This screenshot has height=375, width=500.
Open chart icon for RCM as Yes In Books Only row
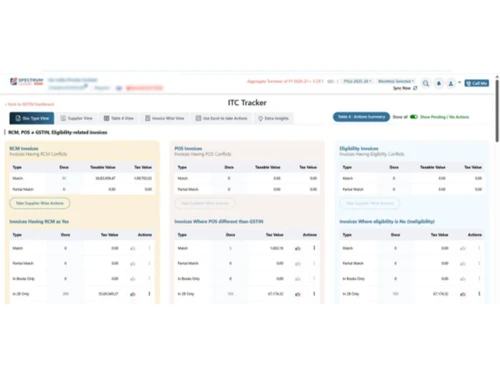tap(133, 279)
